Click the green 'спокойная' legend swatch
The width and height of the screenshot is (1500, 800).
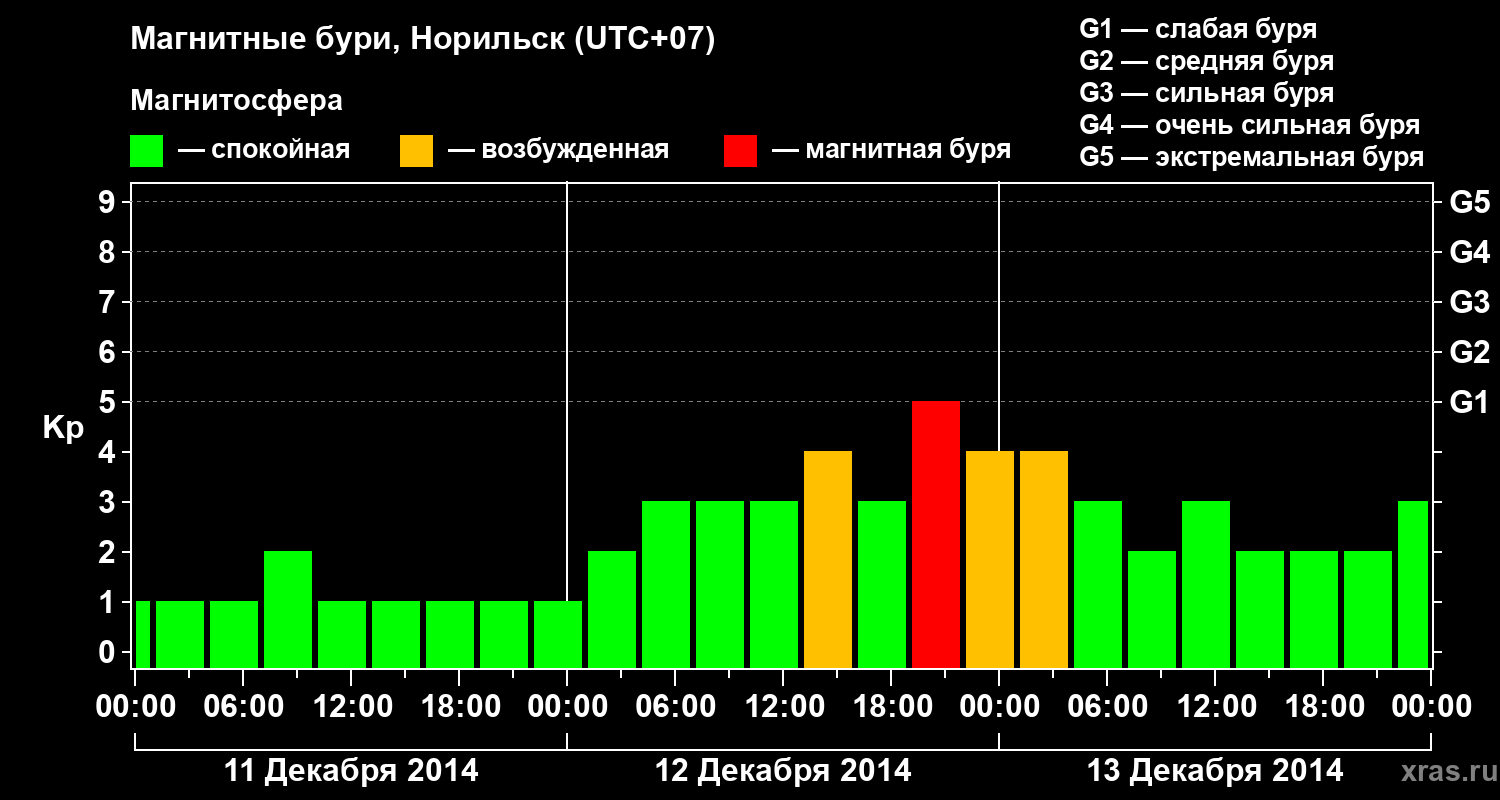point(146,151)
